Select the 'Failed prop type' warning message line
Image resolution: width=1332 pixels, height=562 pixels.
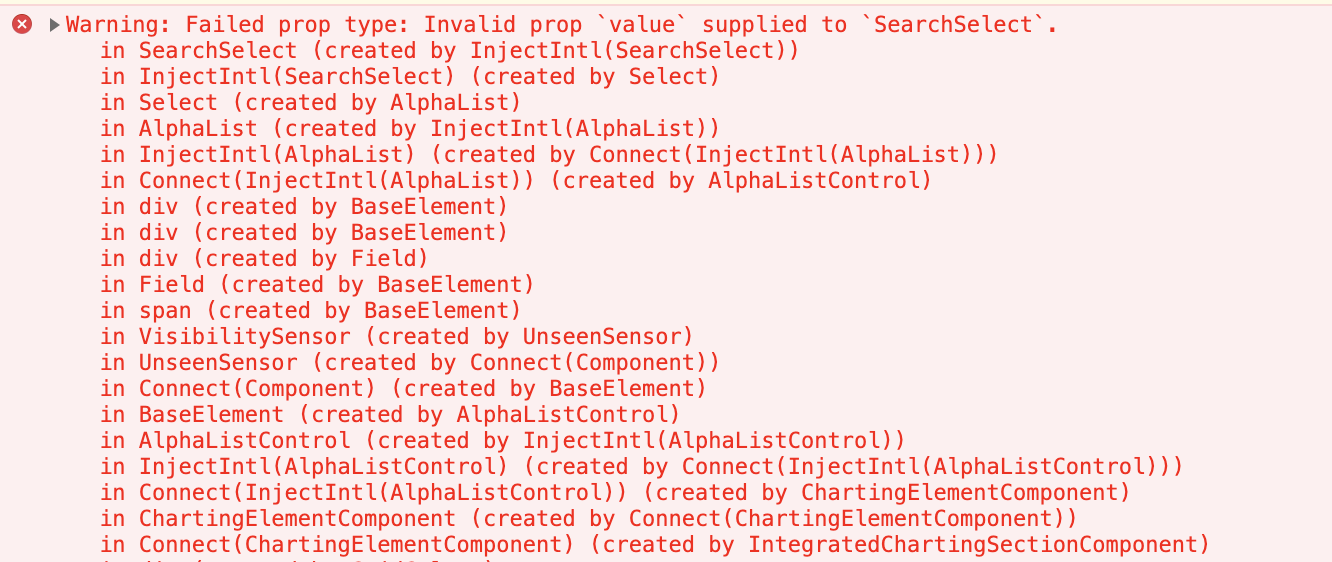(x=562, y=25)
